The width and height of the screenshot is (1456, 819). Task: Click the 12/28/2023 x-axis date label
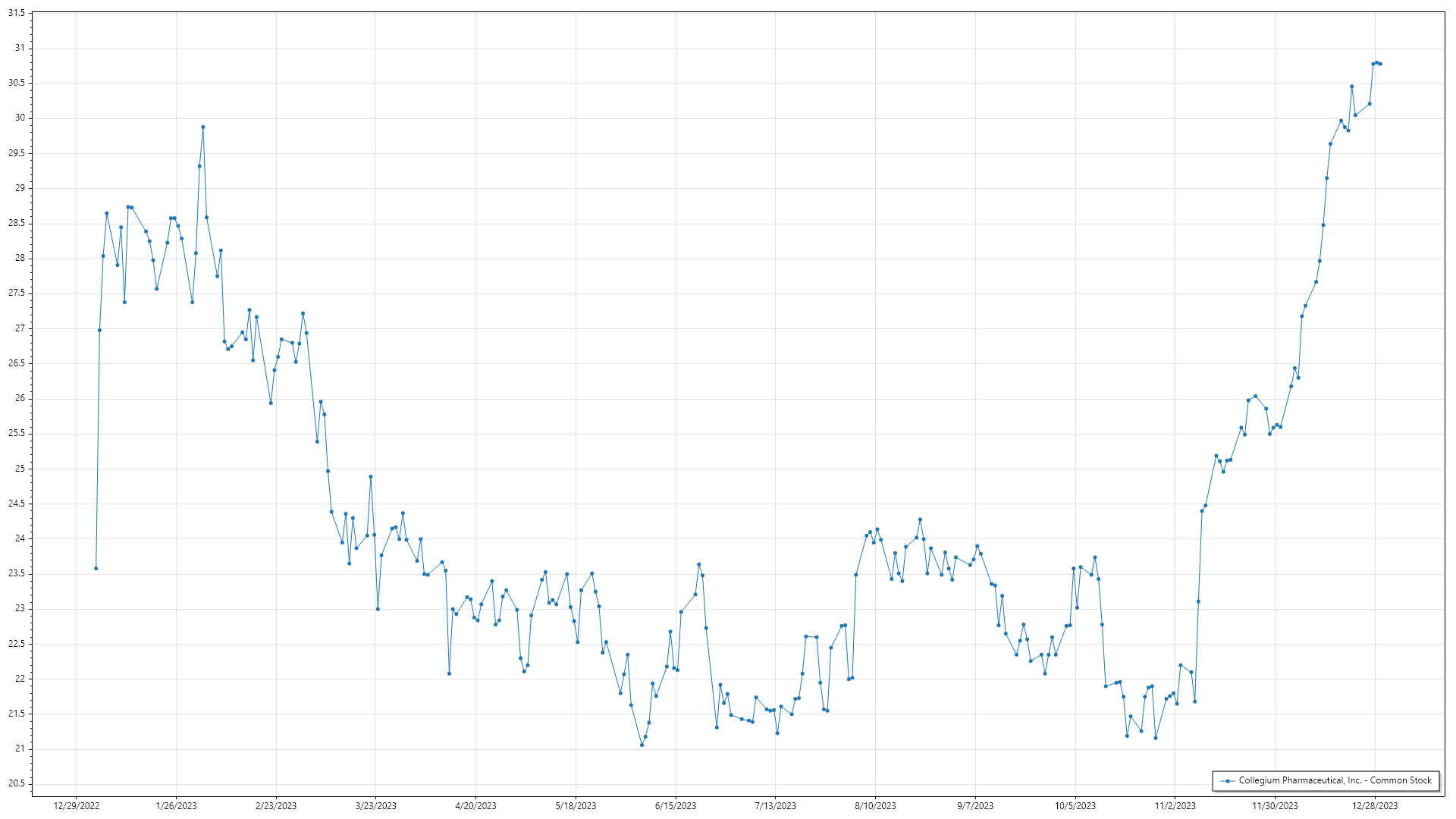1375,806
